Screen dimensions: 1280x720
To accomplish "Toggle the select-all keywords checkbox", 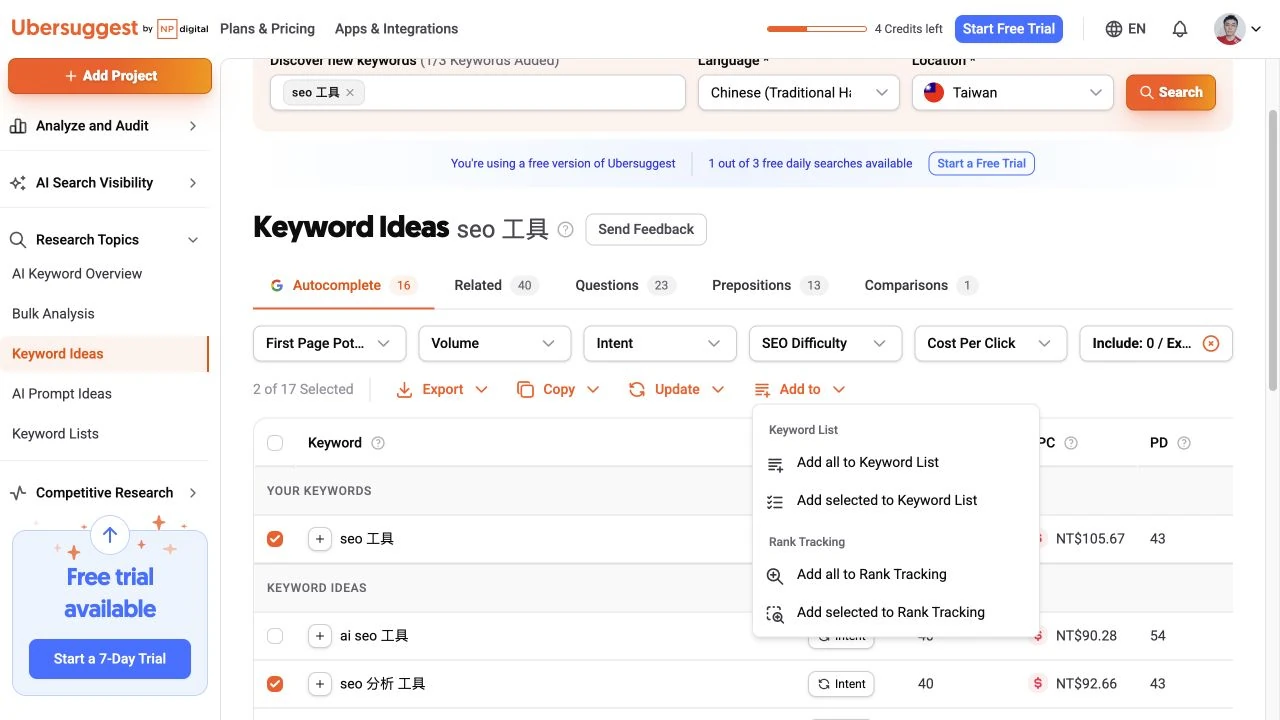I will tap(275, 443).
